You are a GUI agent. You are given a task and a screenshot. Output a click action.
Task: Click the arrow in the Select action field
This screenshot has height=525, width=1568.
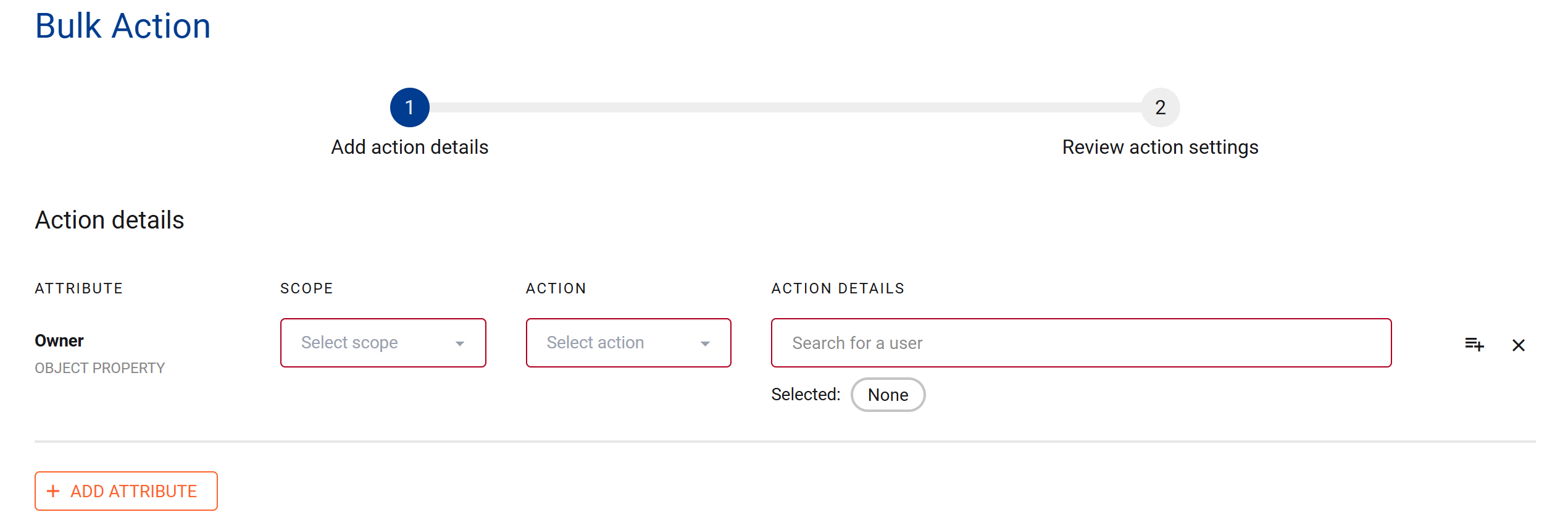pyautogui.click(x=705, y=343)
